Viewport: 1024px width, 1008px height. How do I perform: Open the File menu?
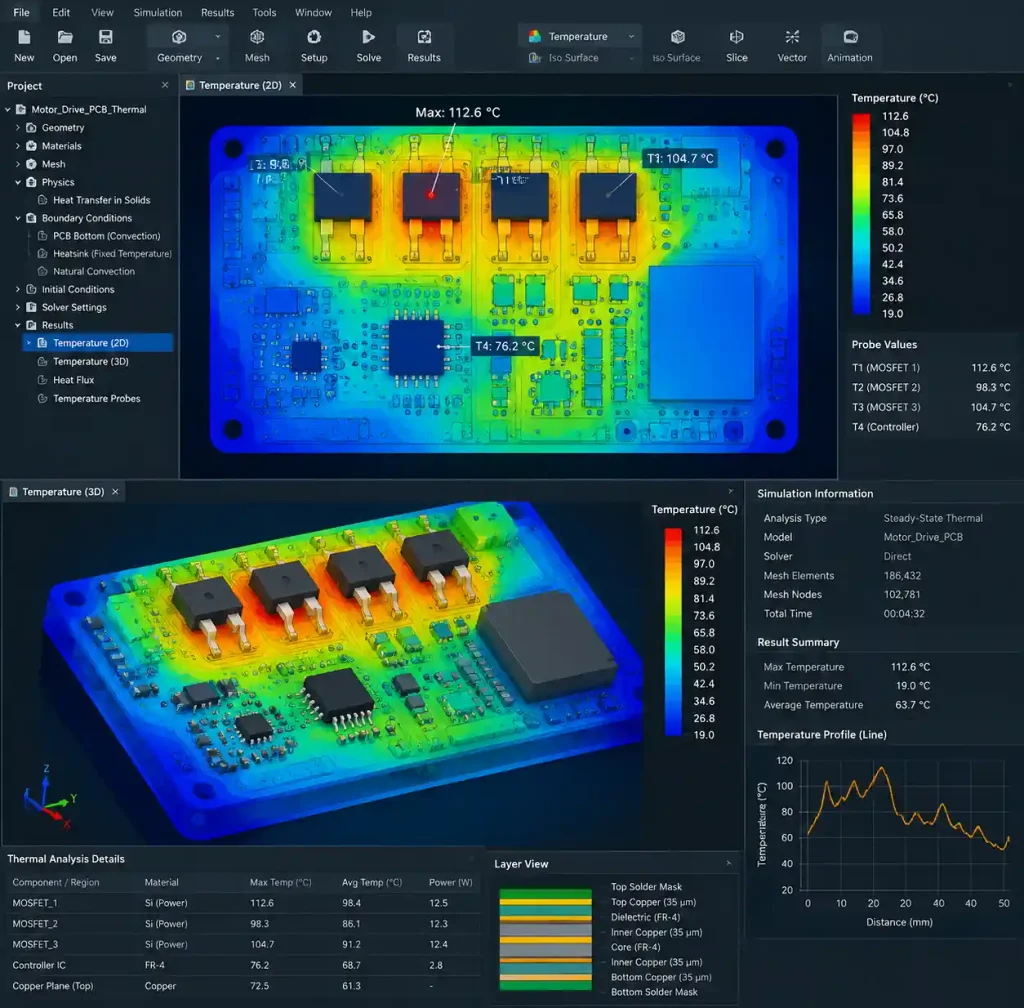[x=22, y=12]
